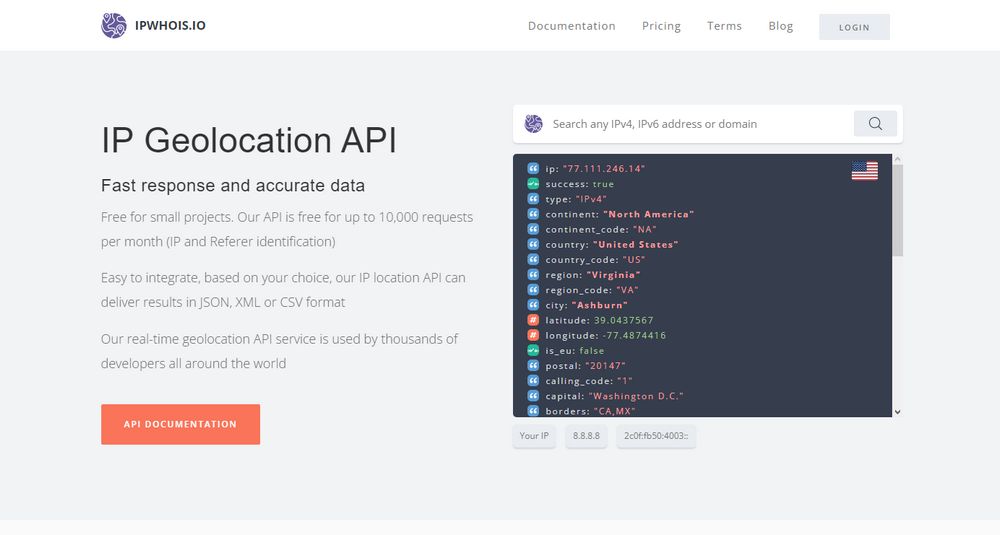Click the "United States" country value

[x=635, y=245]
